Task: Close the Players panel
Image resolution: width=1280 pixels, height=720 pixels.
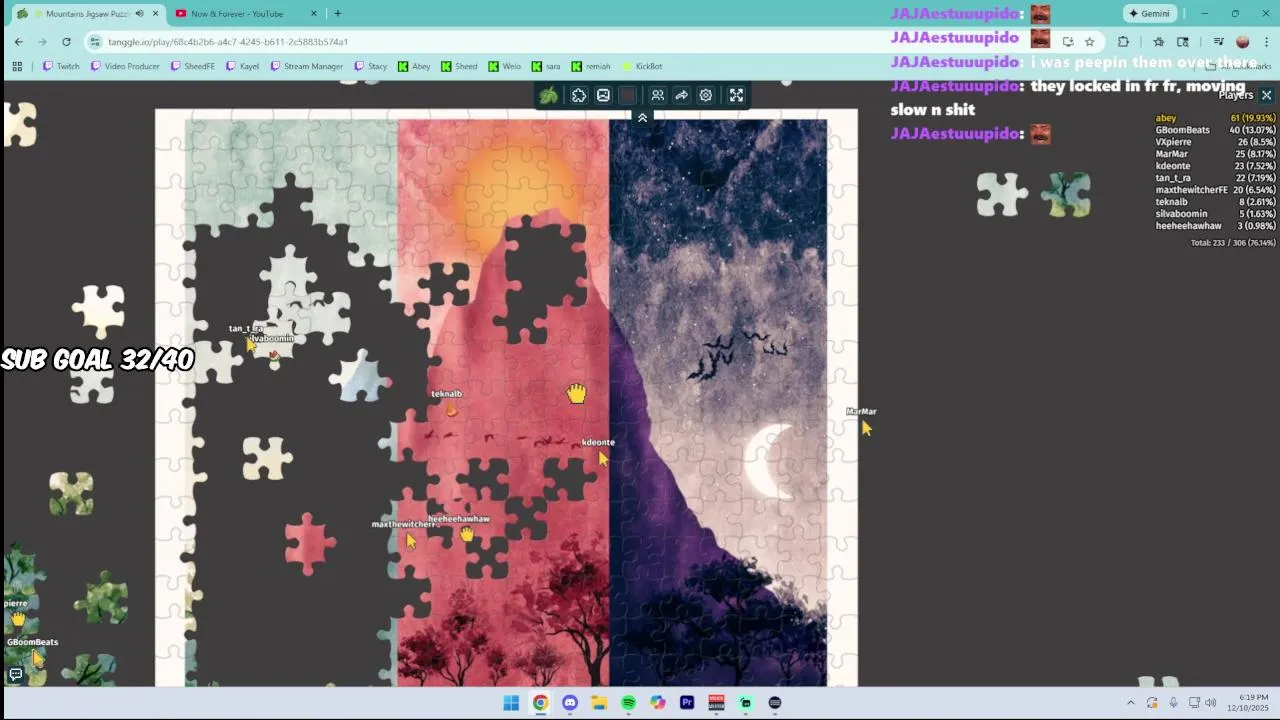Action: click(x=1266, y=95)
